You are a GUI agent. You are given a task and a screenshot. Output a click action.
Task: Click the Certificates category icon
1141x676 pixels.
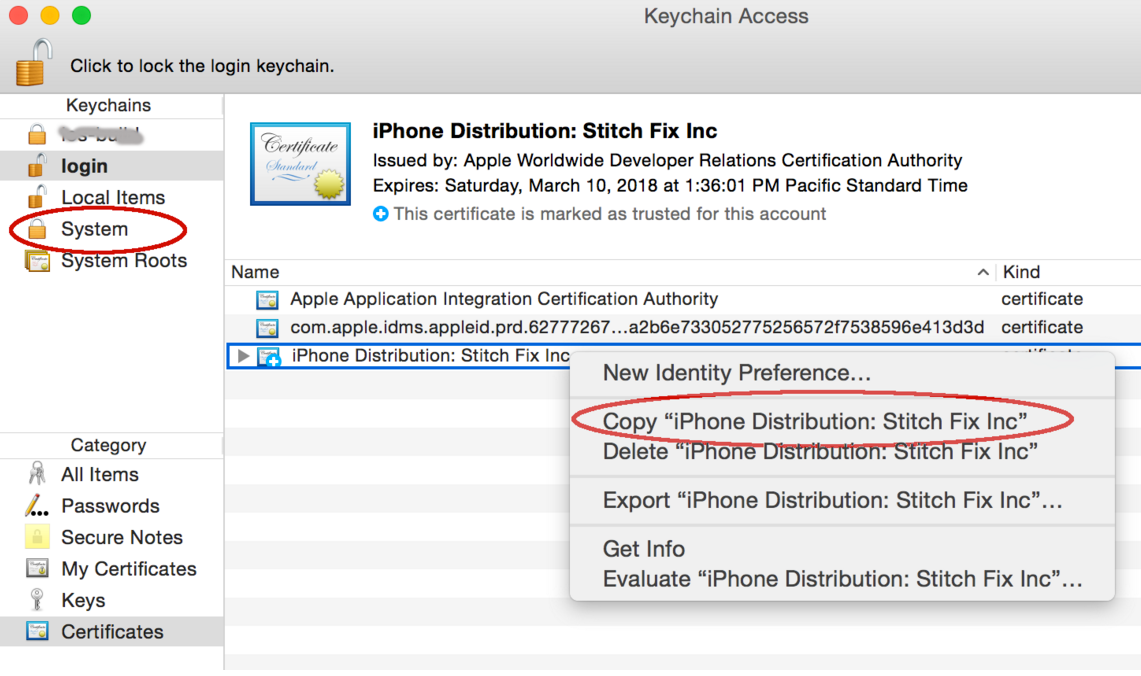[x=37, y=631]
